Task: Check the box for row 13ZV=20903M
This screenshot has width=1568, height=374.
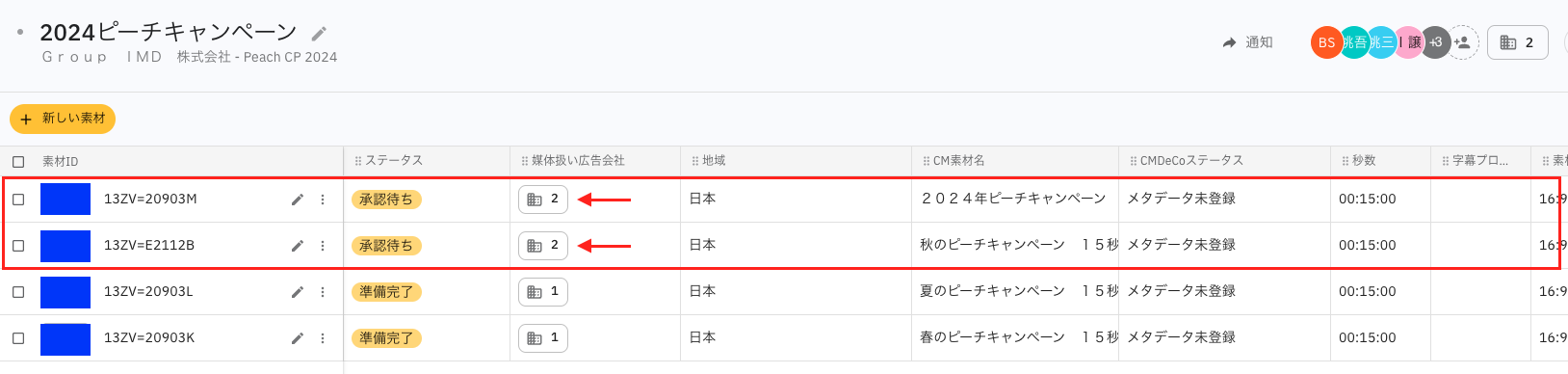Action: coord(18,200)
